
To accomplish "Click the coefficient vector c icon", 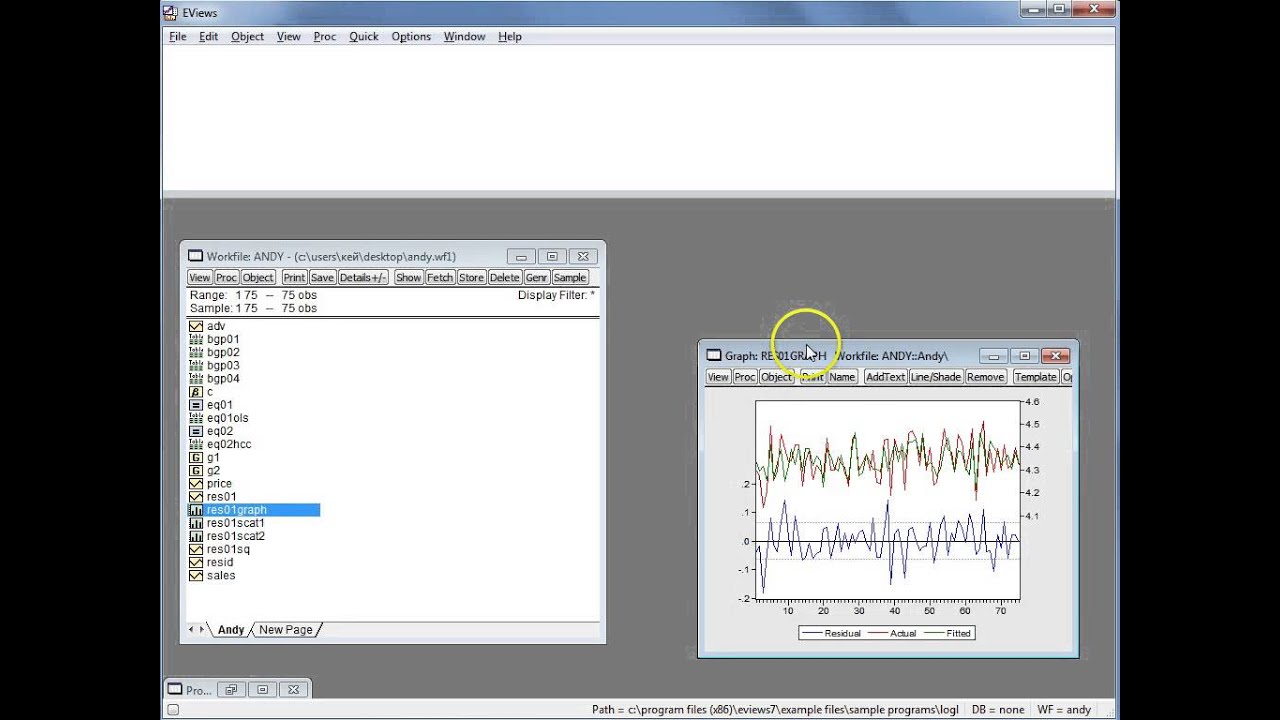I will point(196,392).
